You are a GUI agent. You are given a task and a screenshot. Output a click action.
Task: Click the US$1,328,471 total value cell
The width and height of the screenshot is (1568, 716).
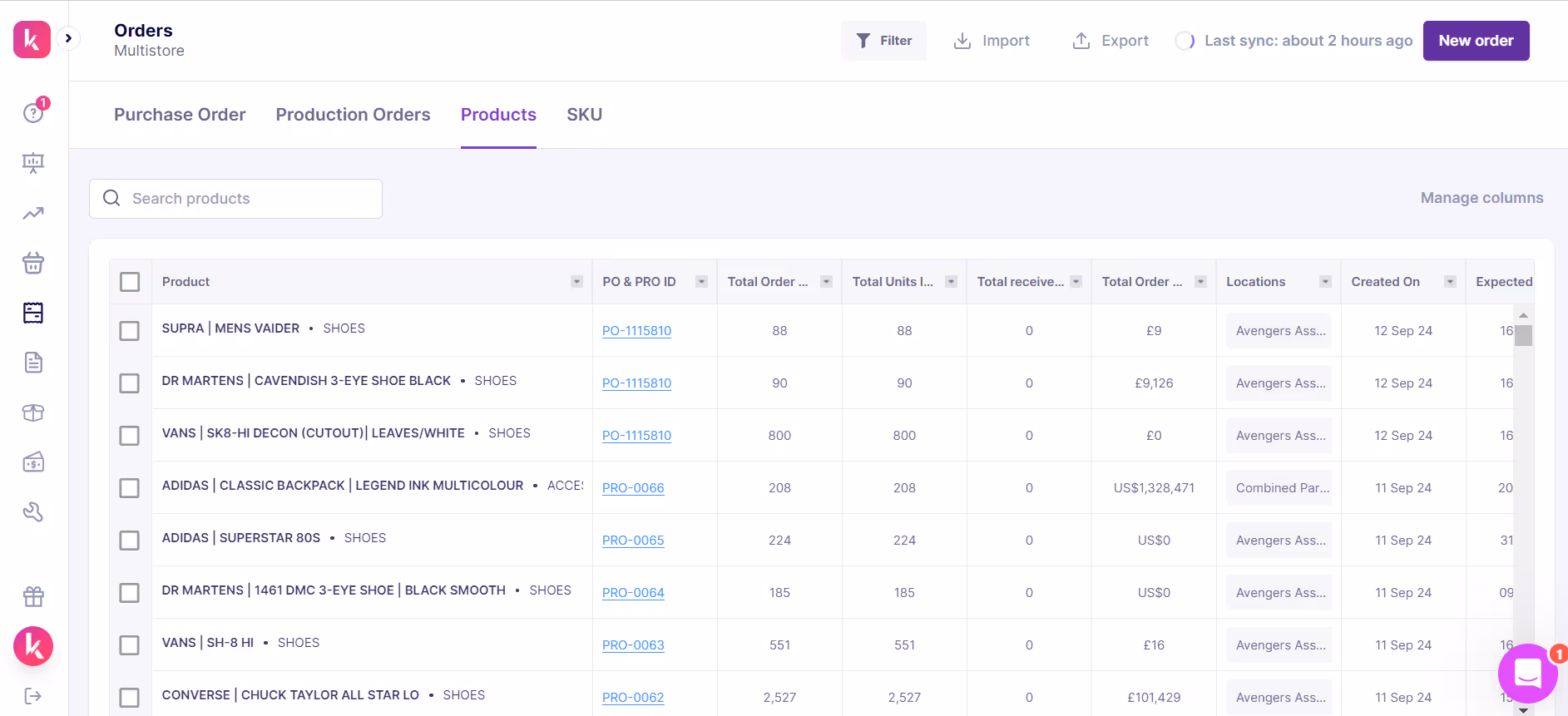click(x=1154, y=488)
